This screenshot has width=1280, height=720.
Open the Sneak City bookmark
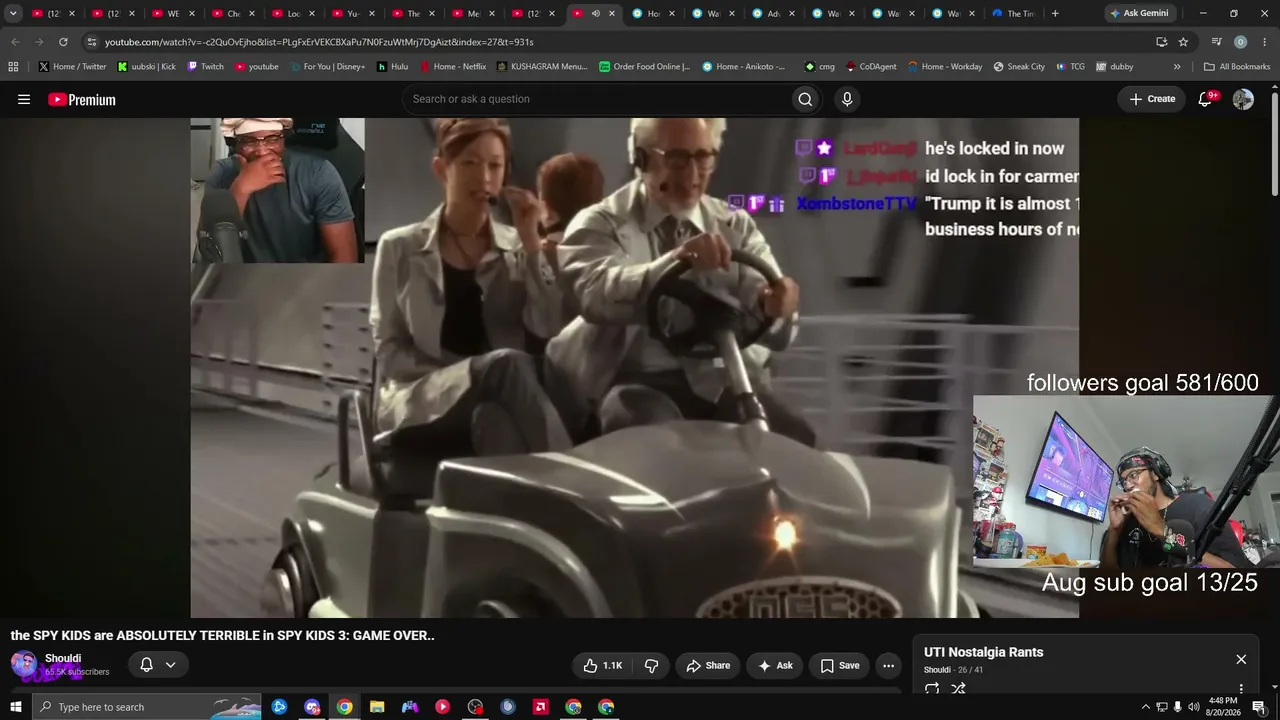1019,67
